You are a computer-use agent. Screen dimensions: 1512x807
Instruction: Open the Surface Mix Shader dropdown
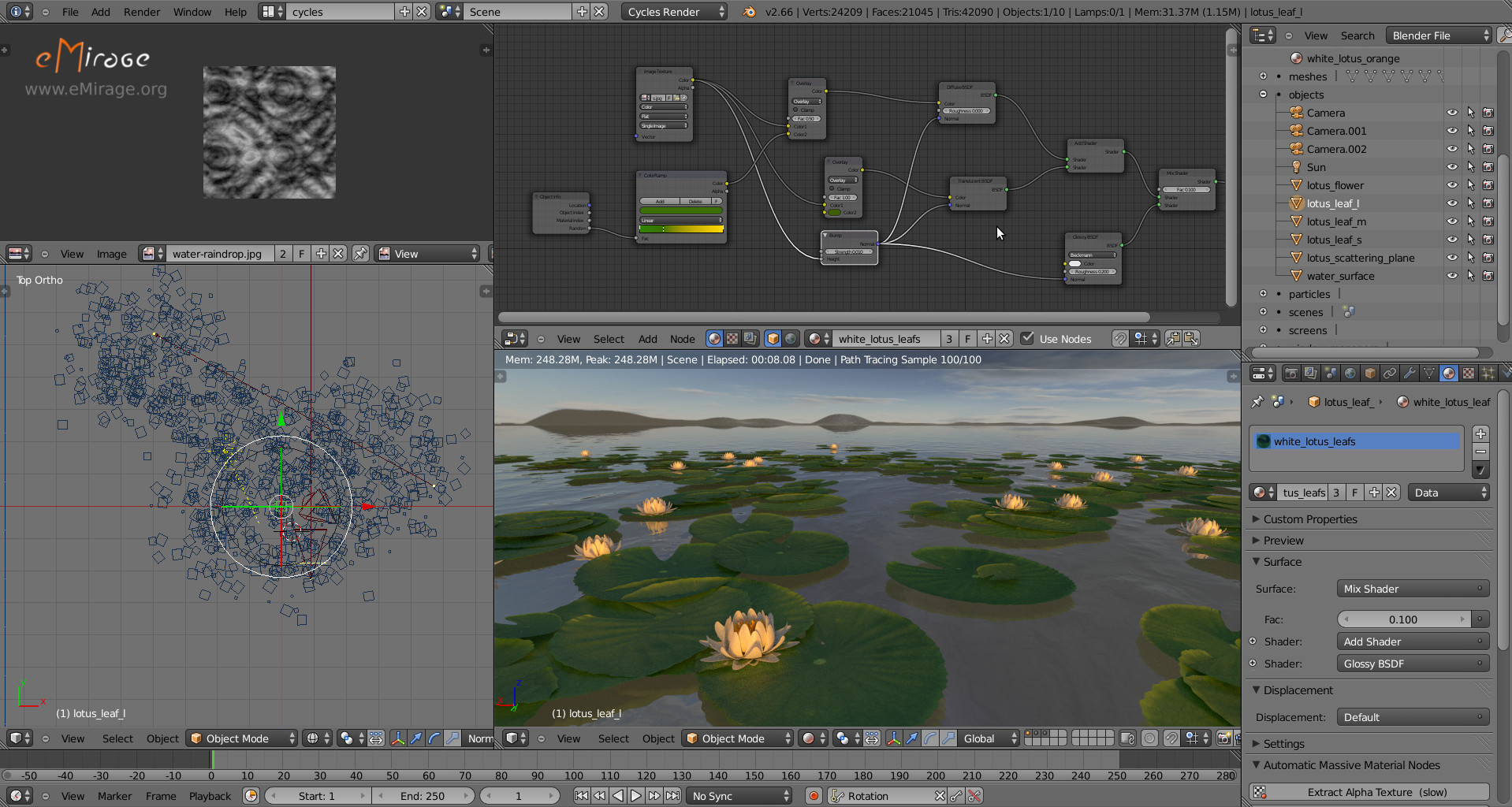[1413, 589]
